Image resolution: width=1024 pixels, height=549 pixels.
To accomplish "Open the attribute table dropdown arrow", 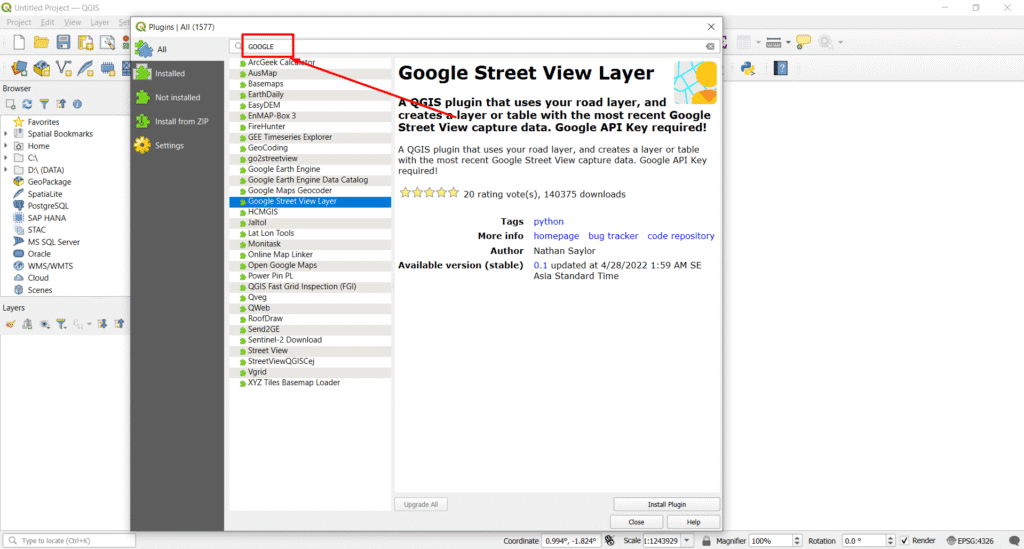I will [x=758, y=43].
